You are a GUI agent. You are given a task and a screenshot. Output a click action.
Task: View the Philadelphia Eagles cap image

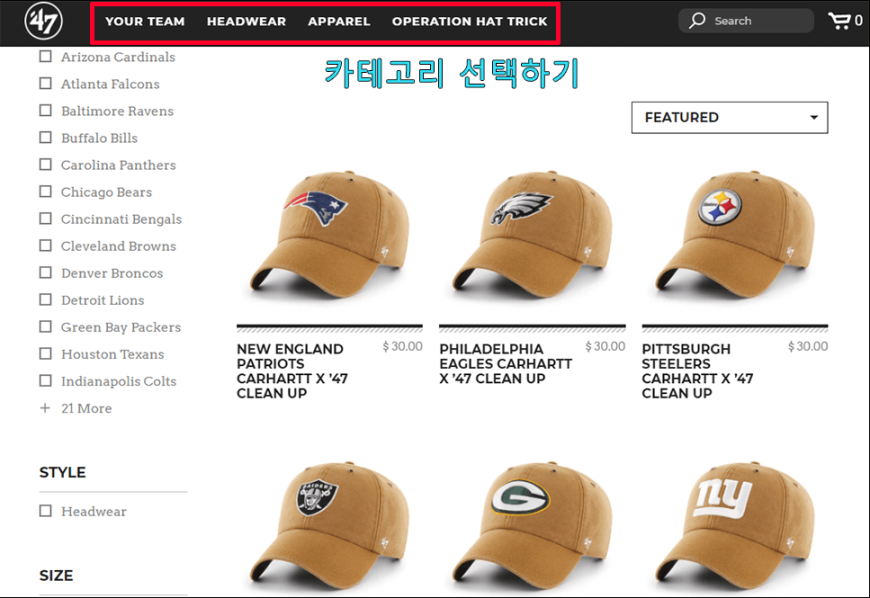point(533,234)
